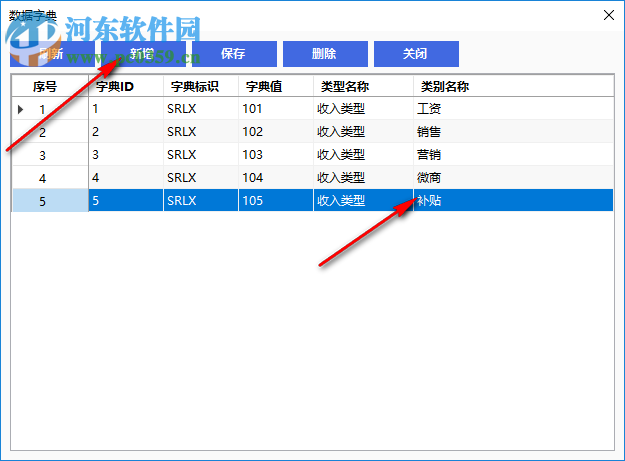Click the 类型名称 column header
625x461 pixels.
[364, 86]
